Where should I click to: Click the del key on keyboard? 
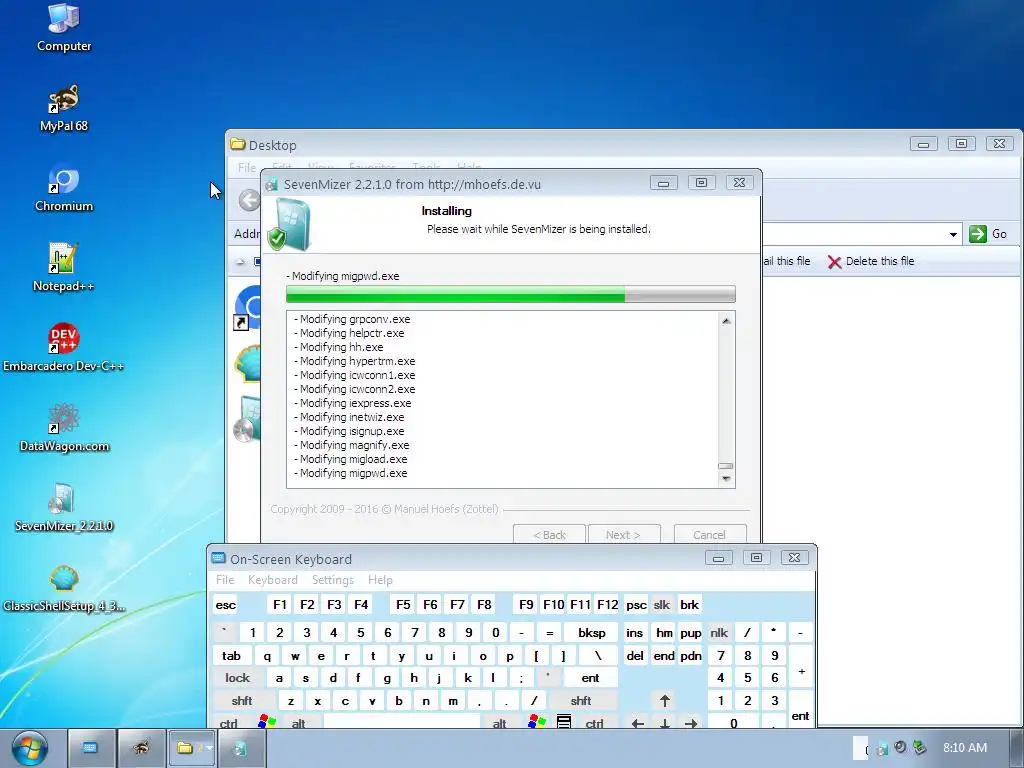coord(635,656)
